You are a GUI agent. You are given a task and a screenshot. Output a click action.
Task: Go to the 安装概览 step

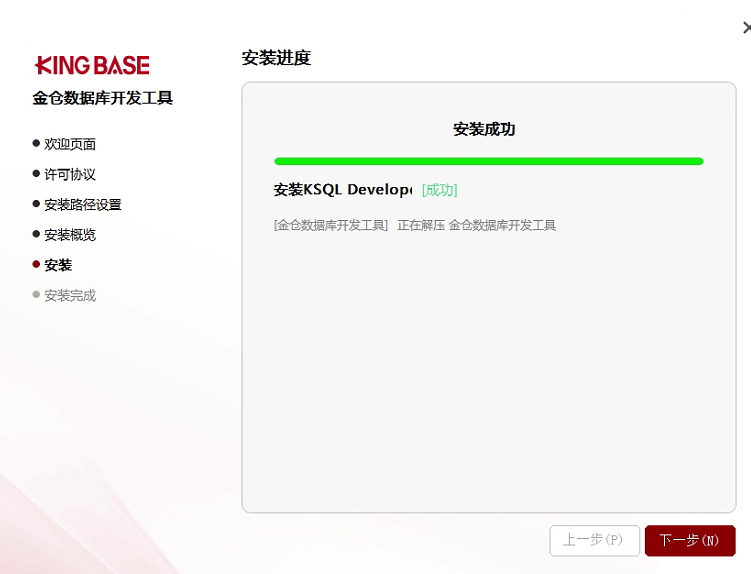point(70,235)
